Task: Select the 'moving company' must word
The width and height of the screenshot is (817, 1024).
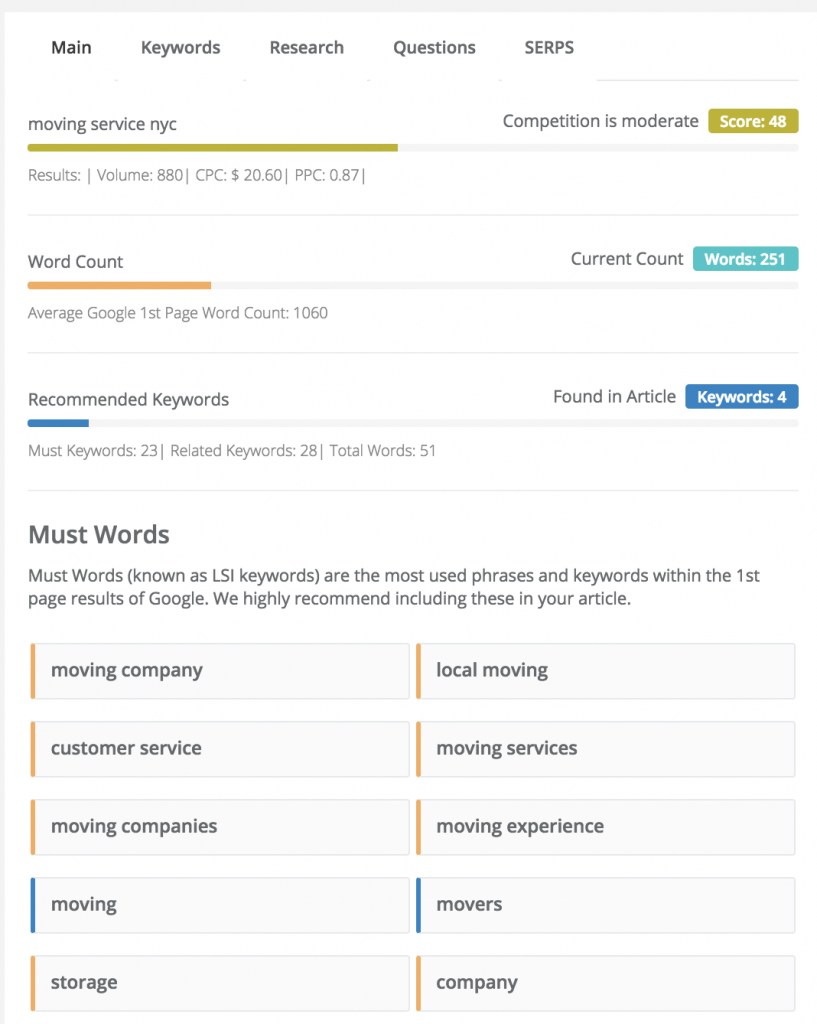Action: (x=220, y=671)
